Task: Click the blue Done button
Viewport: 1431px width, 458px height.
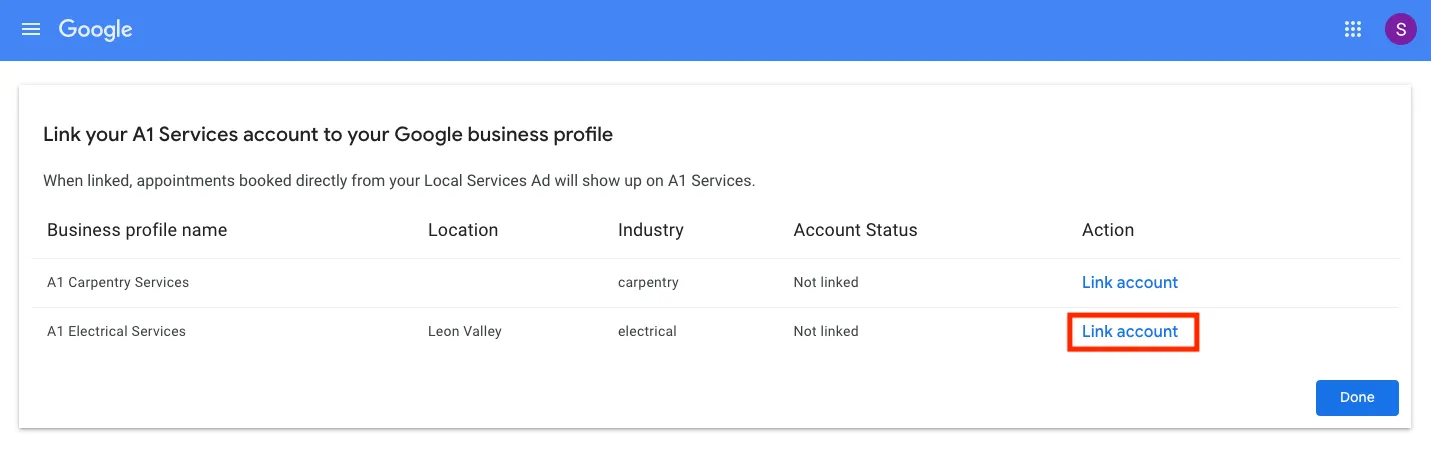Action: coord(1357,397)
